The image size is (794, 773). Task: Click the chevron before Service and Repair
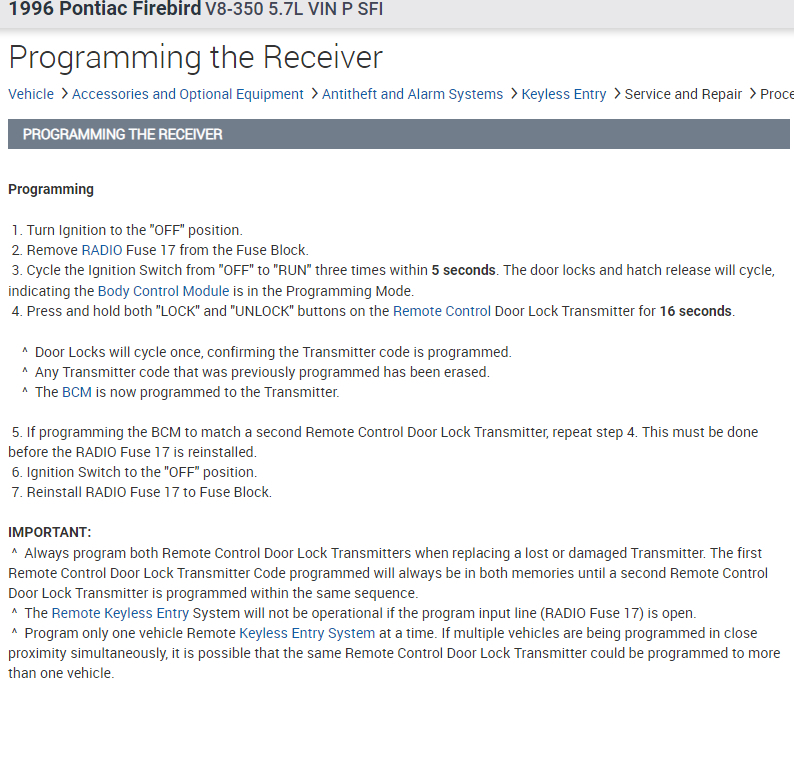tap(617, 94)
